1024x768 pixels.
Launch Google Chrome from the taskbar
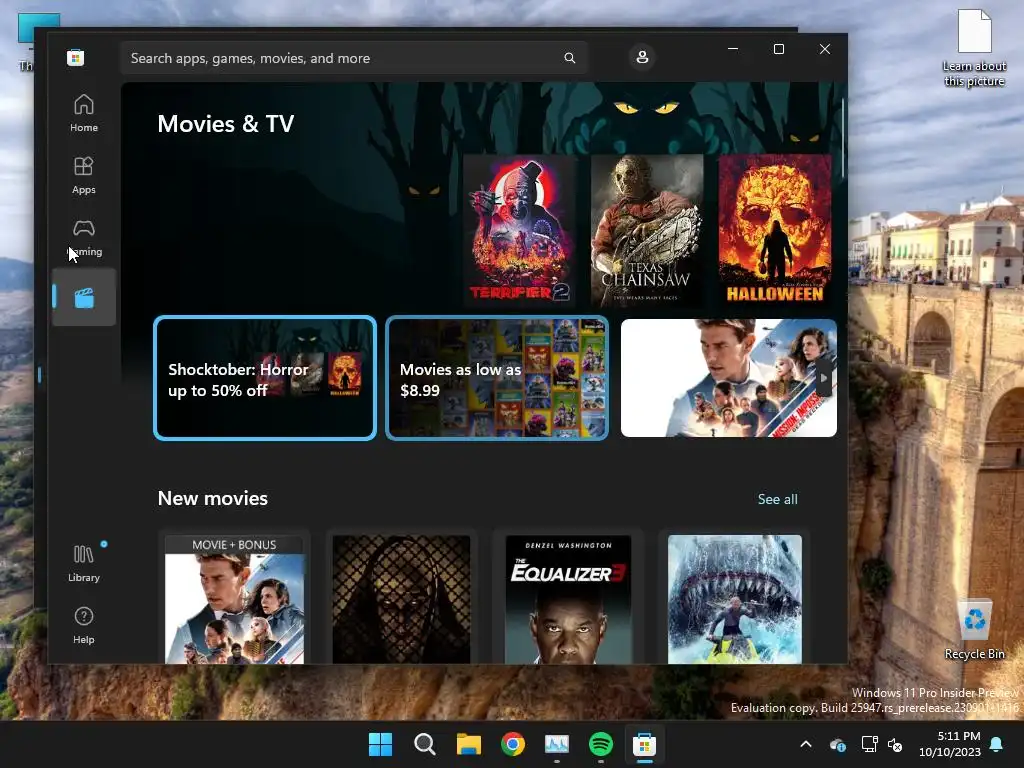pos(513,744)
